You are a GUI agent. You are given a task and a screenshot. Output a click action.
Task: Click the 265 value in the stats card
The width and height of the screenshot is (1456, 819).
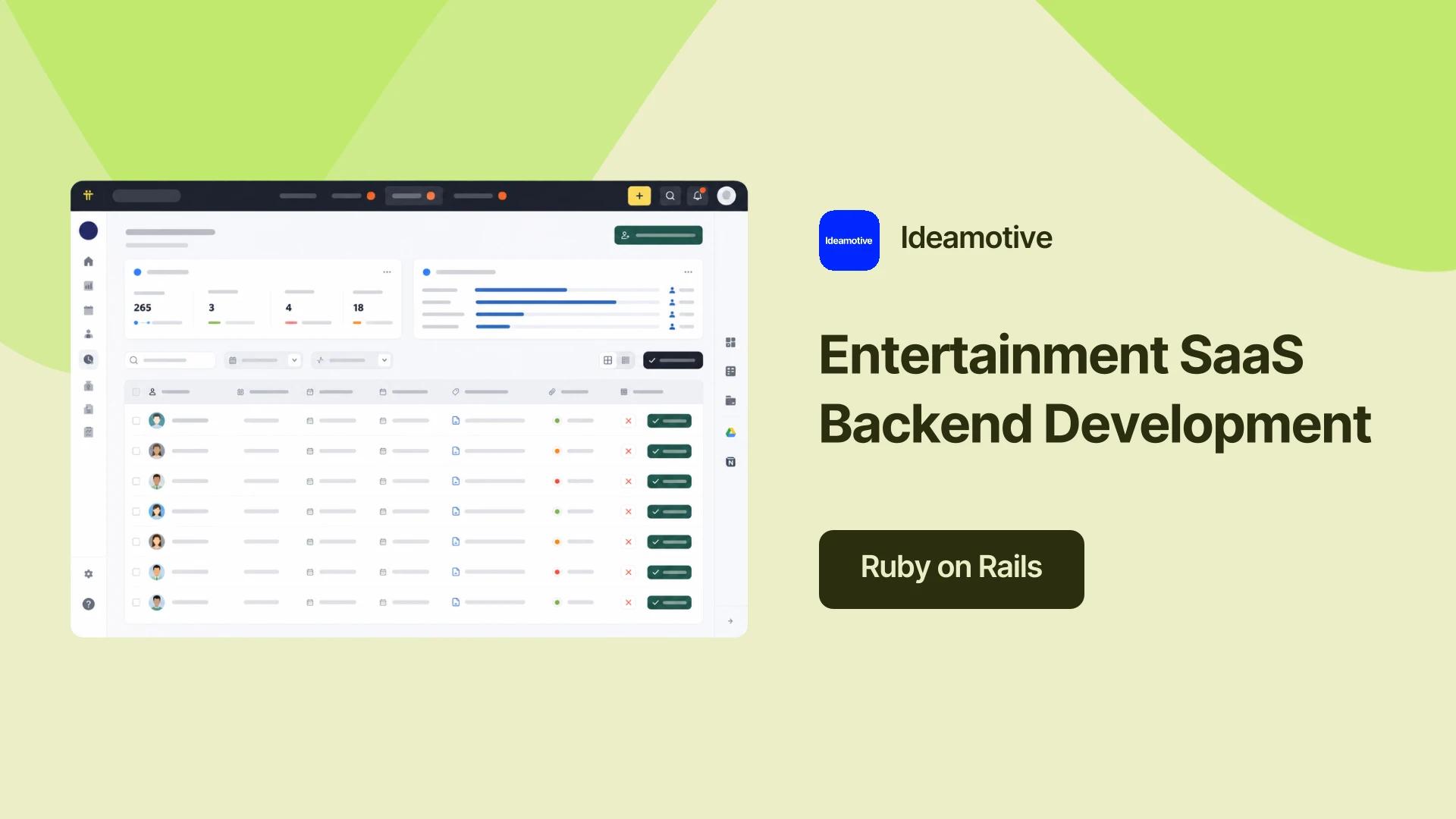[143, 308]
